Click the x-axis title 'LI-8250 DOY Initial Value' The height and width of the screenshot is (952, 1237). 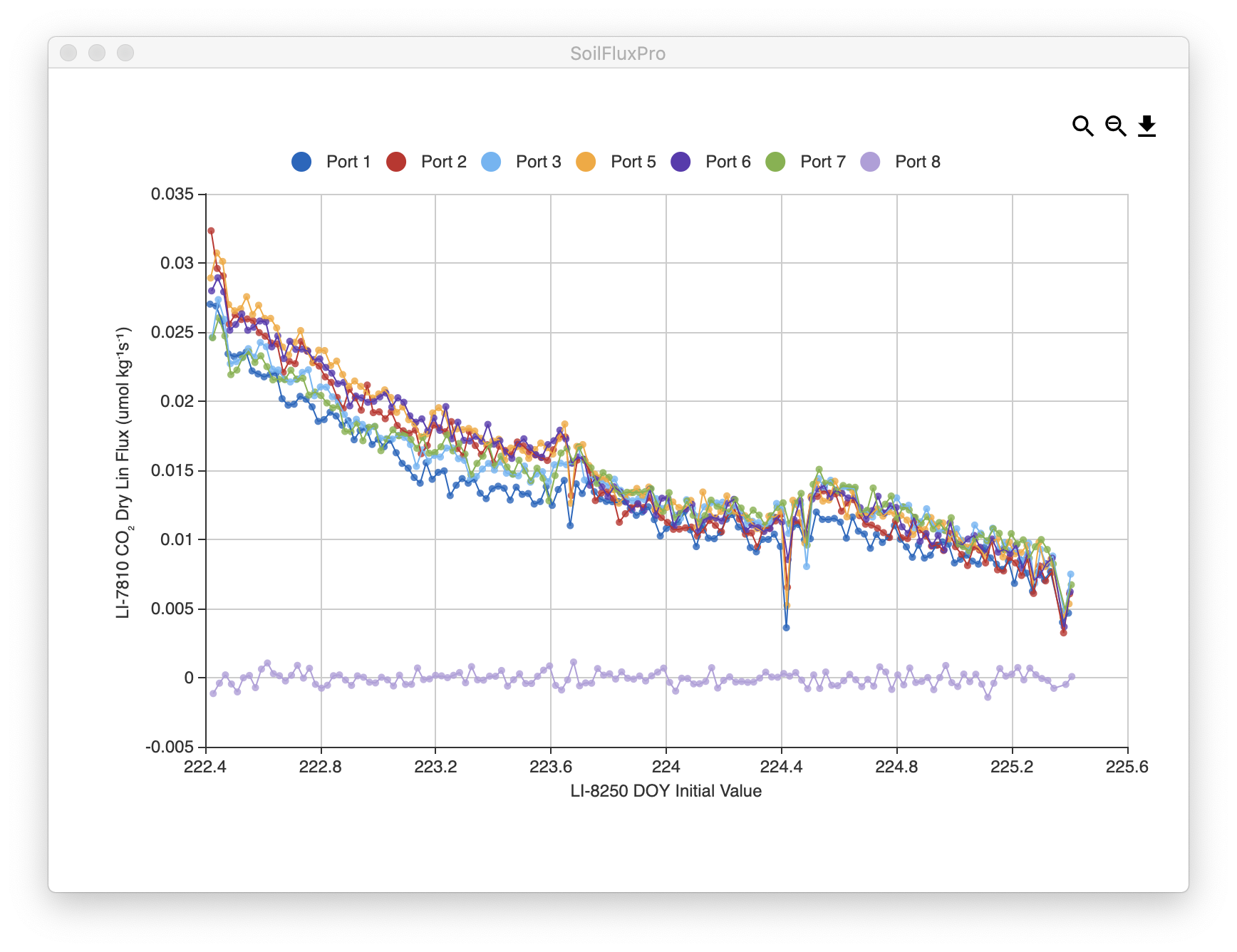666,791
